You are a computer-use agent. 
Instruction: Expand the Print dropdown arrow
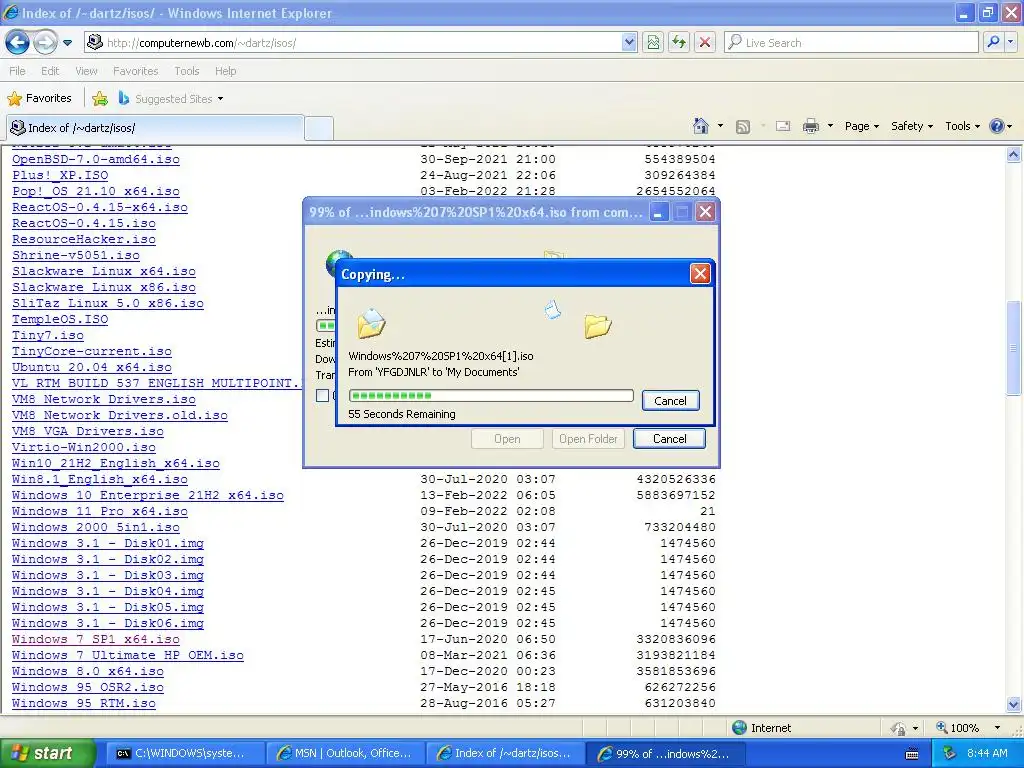point(830,126)
